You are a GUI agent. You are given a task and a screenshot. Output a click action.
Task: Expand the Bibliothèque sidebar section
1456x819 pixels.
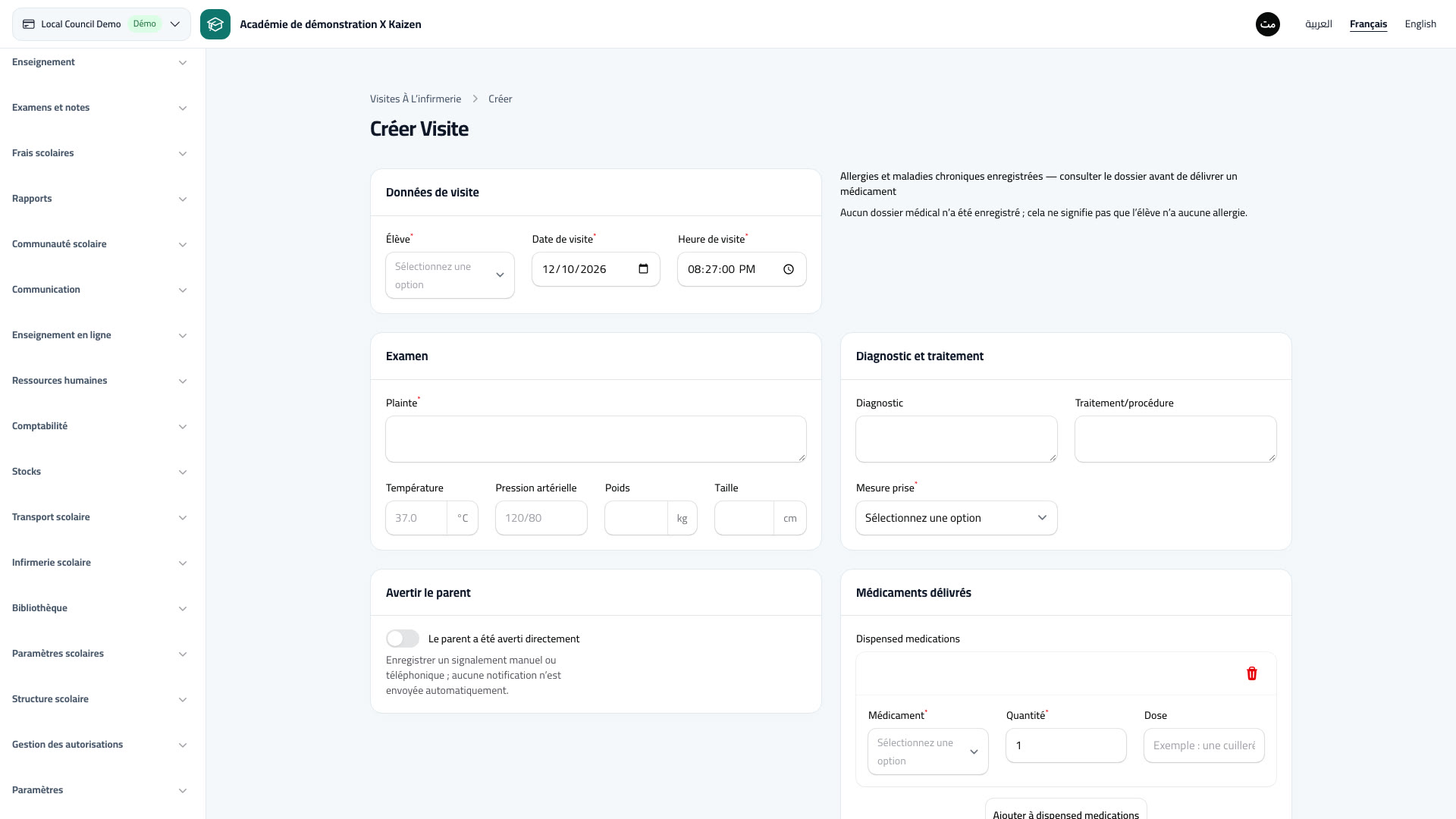pyautogui.click(x=99, y=608)
